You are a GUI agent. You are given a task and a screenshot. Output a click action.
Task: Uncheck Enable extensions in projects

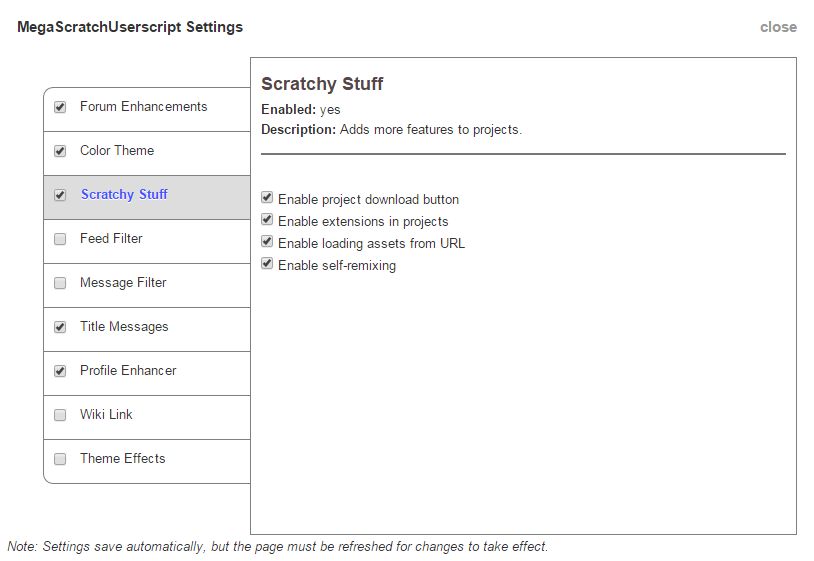[267, 220]
